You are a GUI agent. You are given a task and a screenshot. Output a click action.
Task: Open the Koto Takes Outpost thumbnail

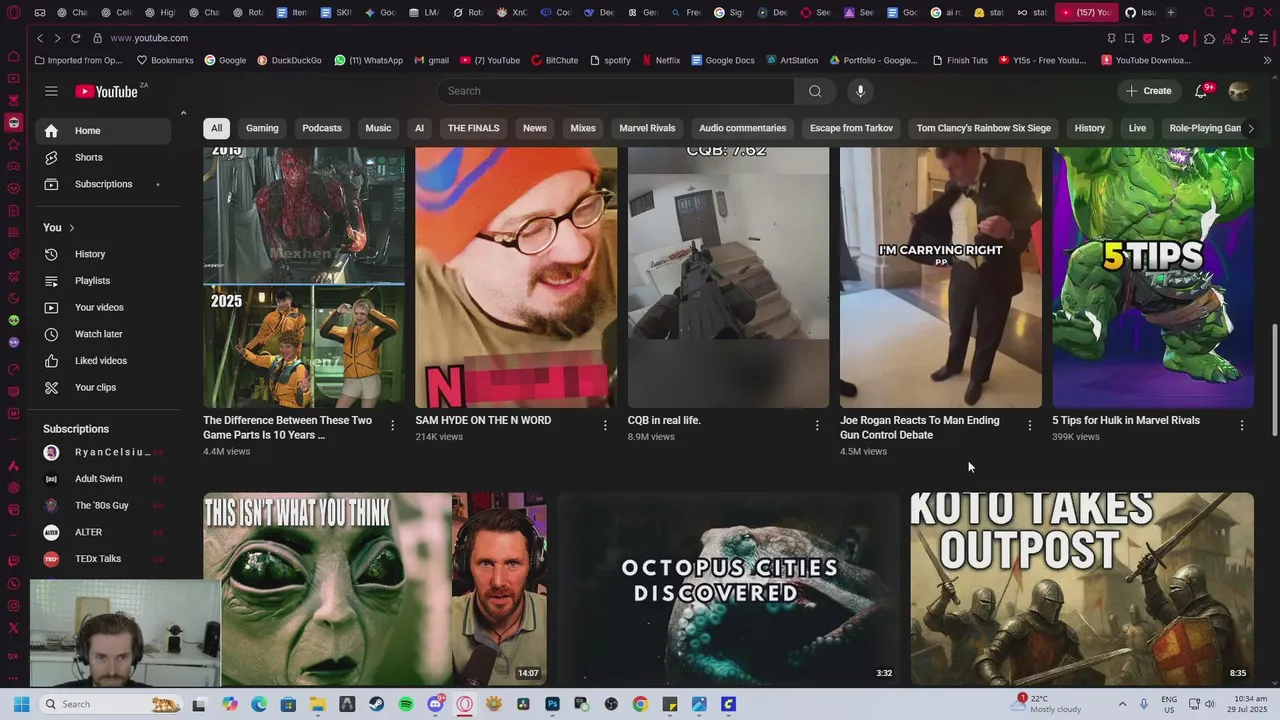pyautogui.click(x=1082, y=588)
